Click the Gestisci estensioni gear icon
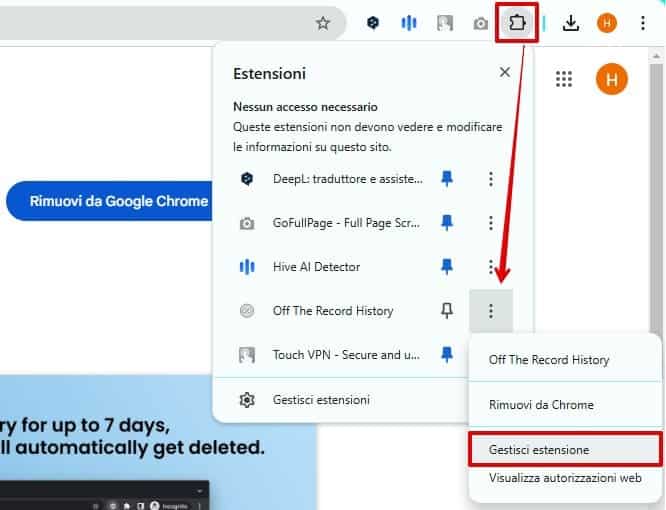 247,400
